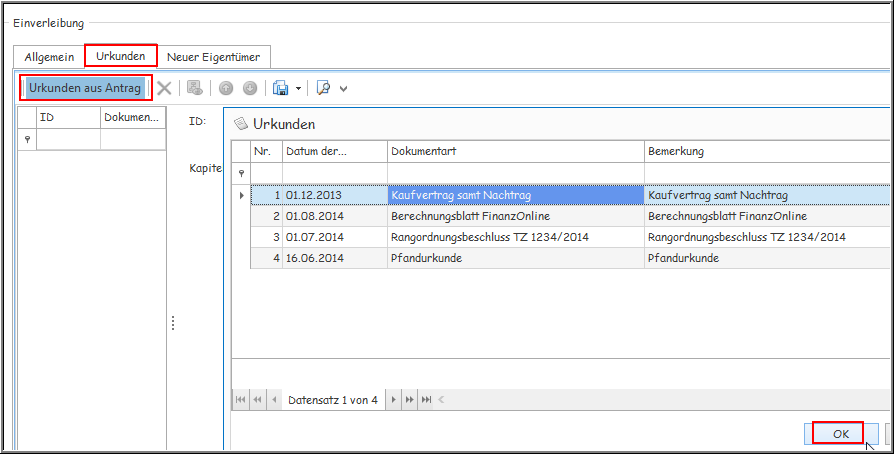This screenshot has width=894, height=454.
Task: Click the Urkunden aus Antrag button
Action: coord(85,88)
